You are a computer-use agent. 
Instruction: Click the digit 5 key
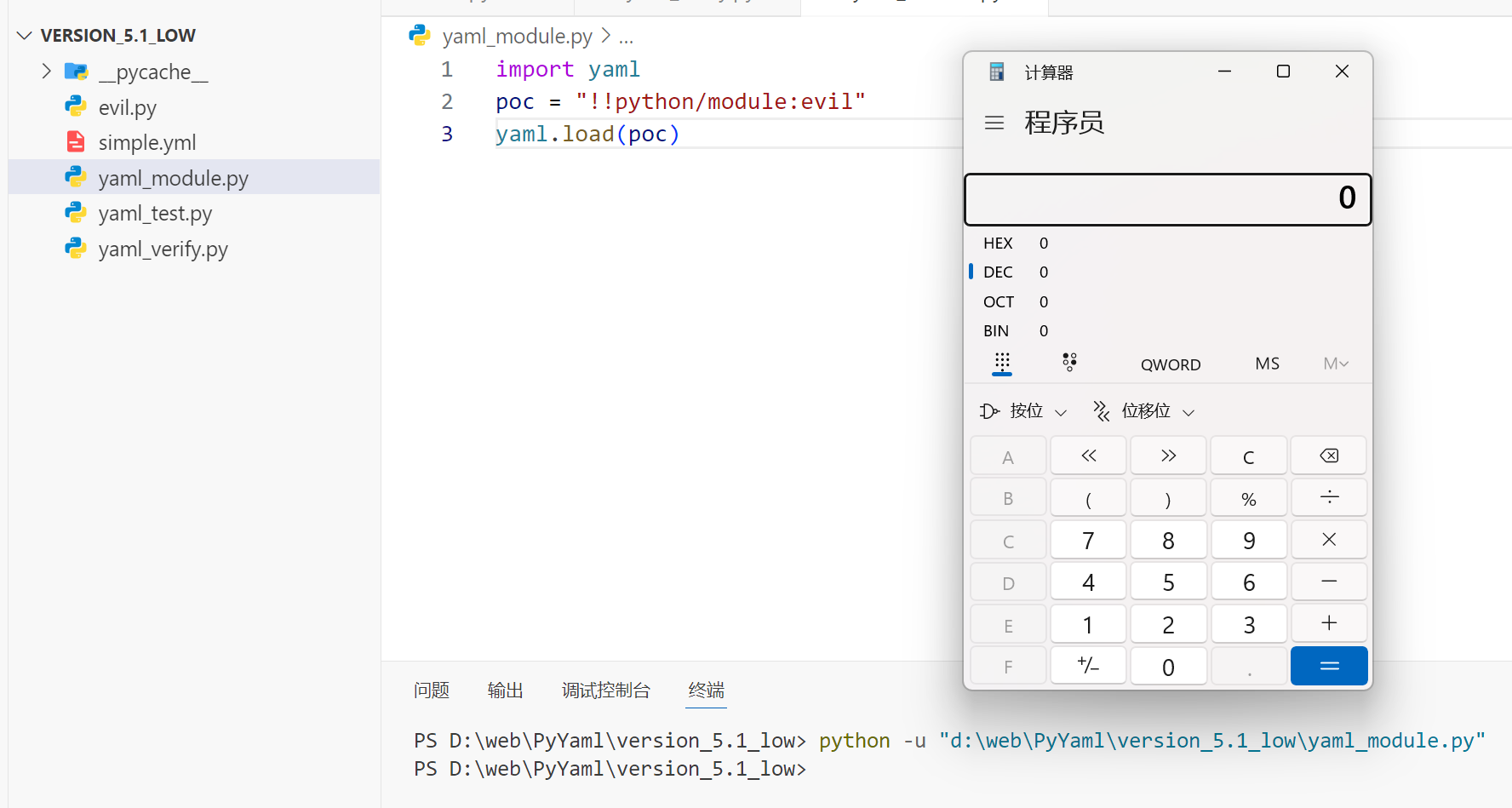pyautogui.click(x=1168, y=582)
